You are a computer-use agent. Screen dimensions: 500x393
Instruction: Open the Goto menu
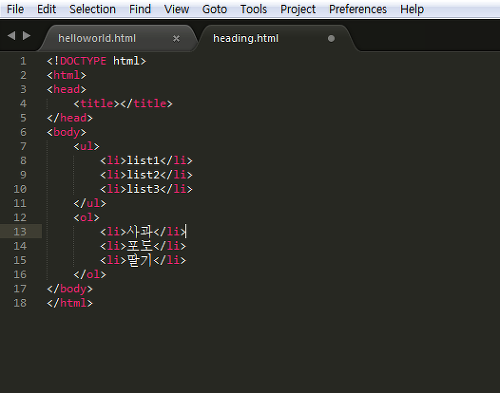[214, 9]
